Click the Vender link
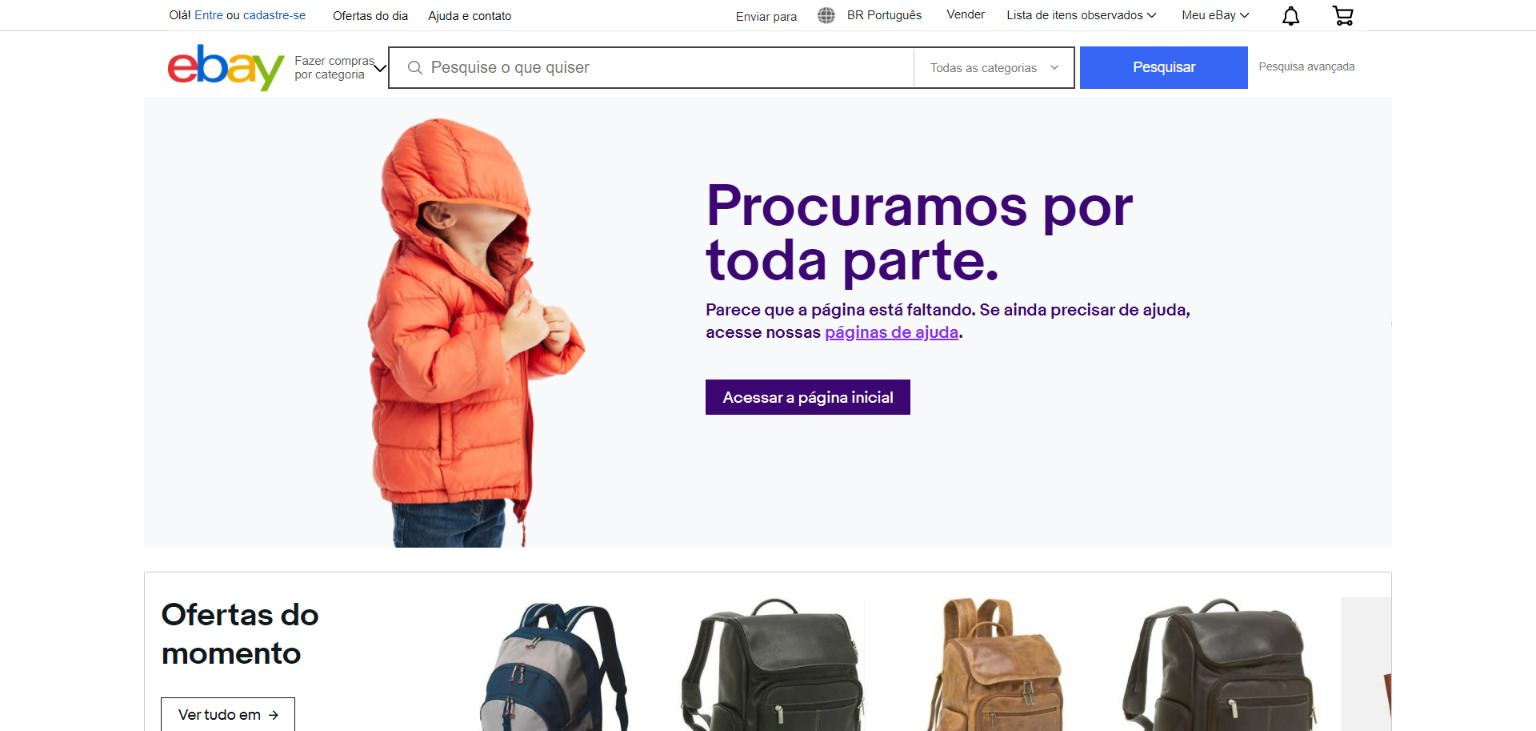The image size is (1536, 731). 966,14
